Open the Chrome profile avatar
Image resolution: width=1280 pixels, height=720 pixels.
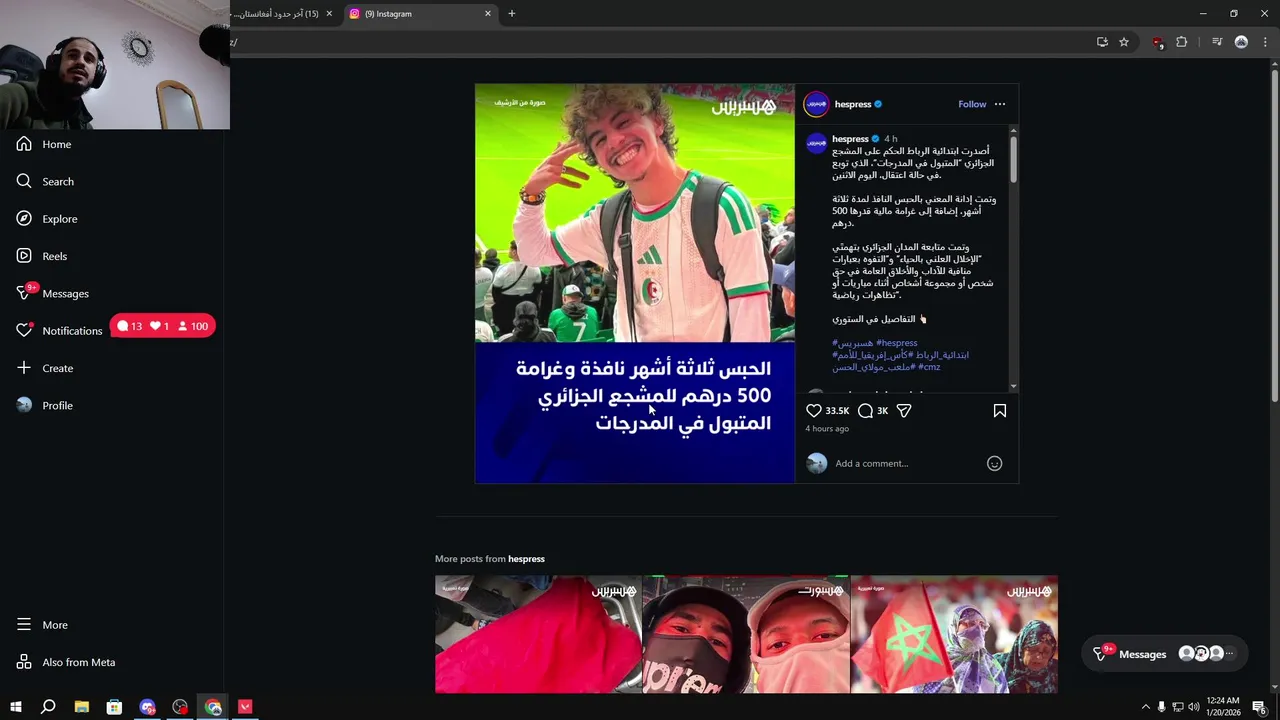coord(1241,42)
